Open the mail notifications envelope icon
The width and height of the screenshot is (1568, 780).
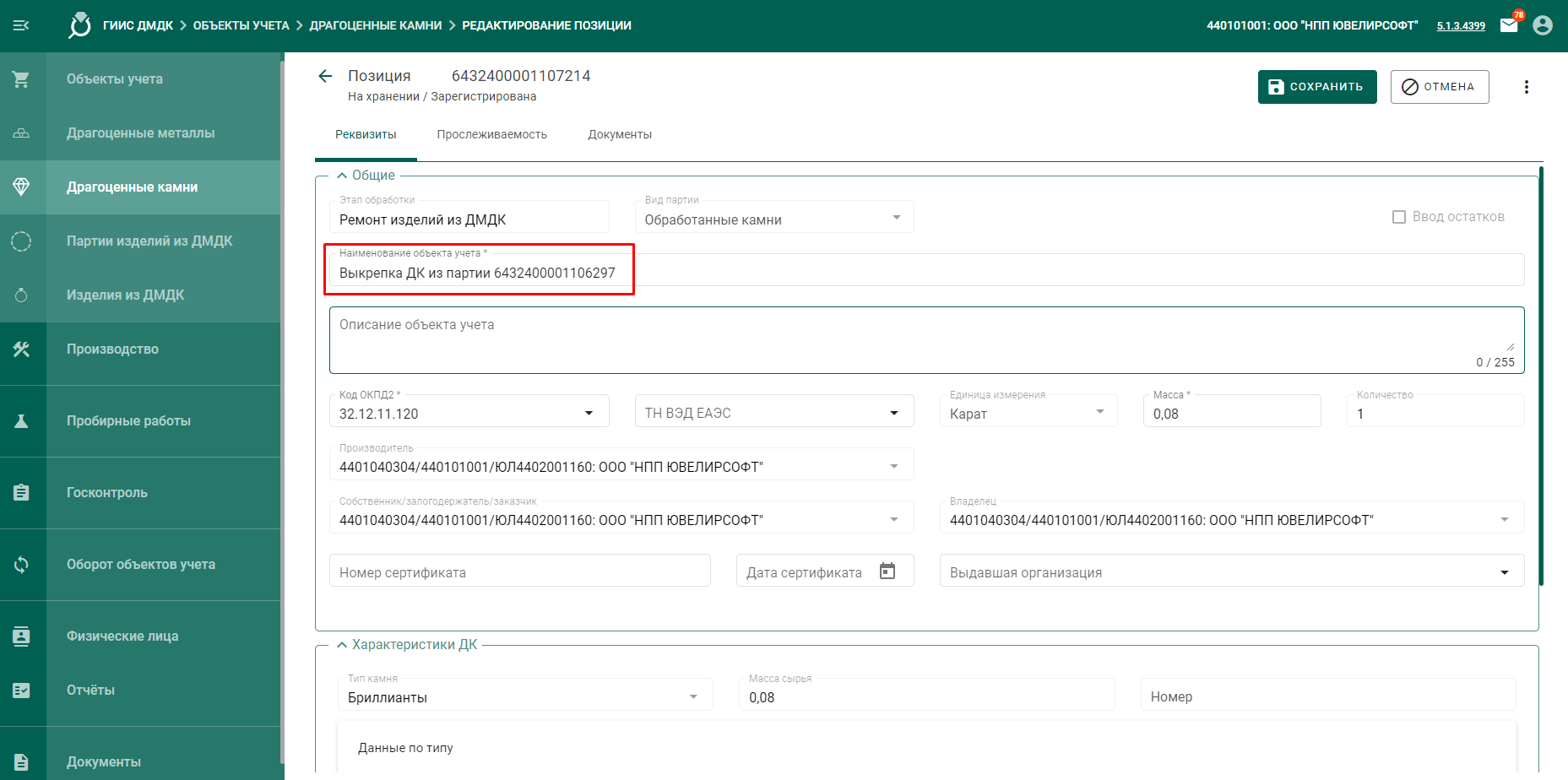tap(1509, 25)
